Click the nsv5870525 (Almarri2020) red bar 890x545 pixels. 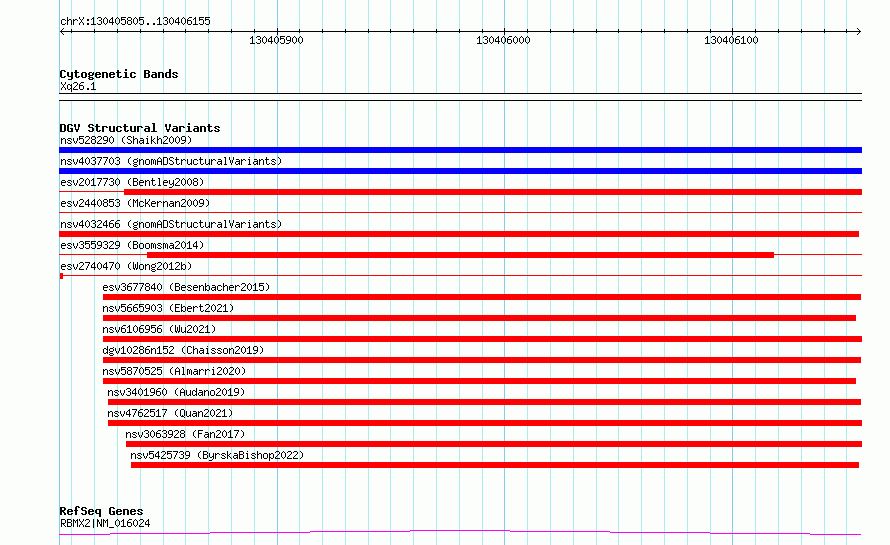tap(479, 381)
